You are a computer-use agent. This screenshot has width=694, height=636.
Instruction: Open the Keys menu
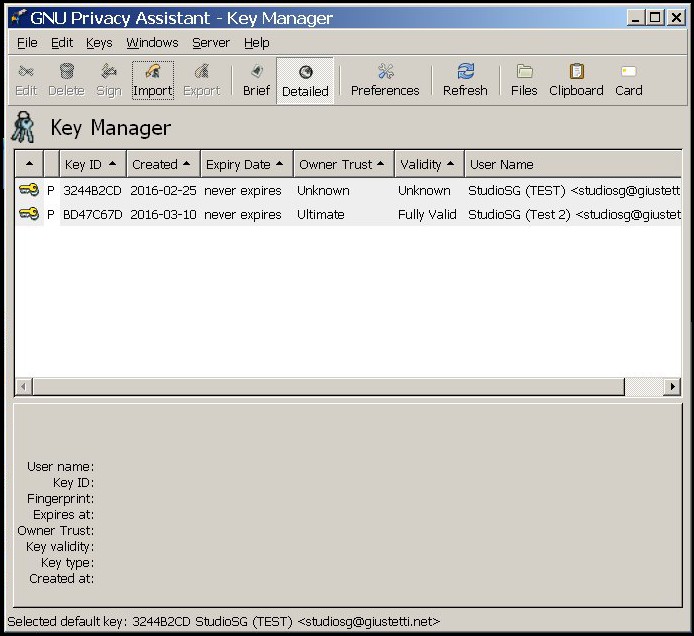(99, 43)
